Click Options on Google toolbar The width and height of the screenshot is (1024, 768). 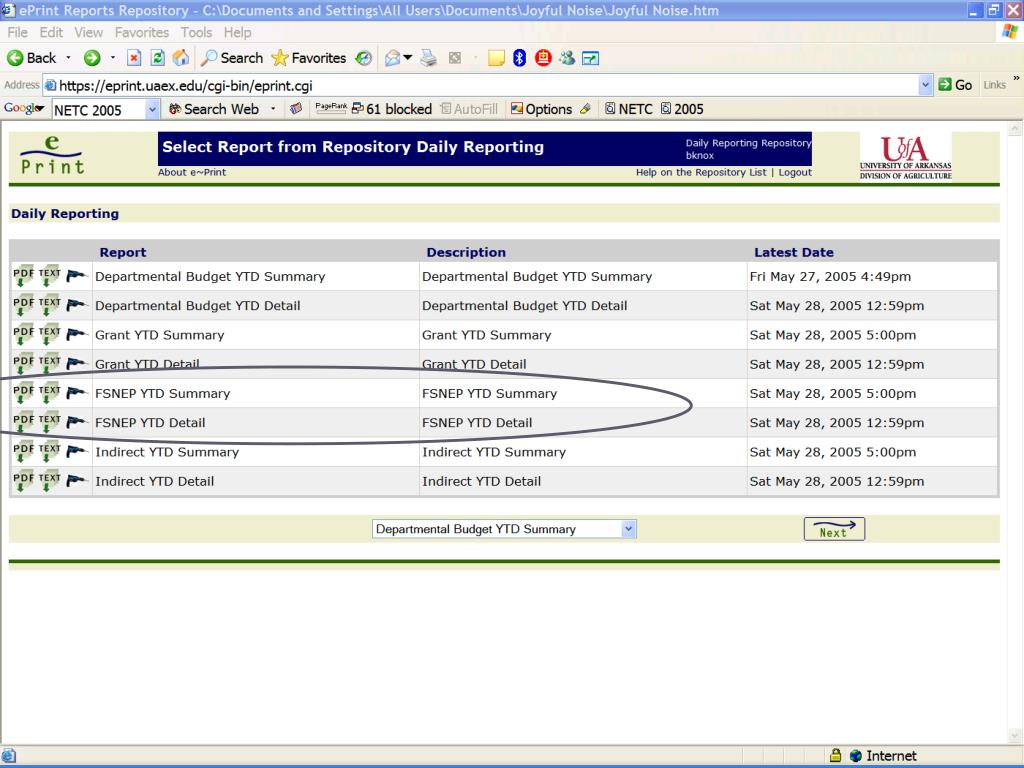coord(541,109)
